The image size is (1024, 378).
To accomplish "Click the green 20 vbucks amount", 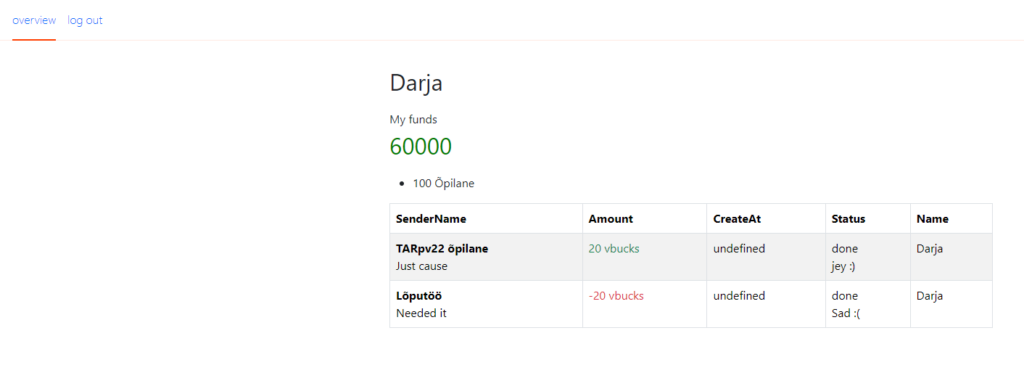I will 614,249.
